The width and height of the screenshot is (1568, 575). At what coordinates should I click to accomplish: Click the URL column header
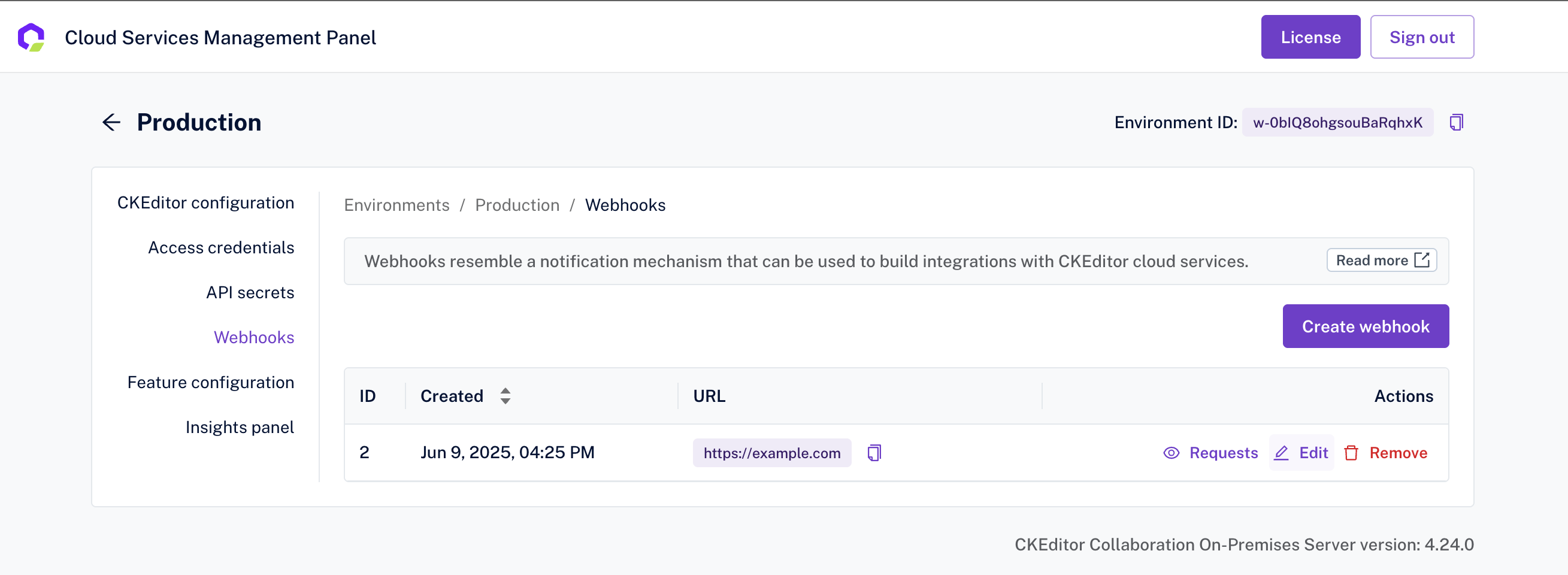pyautogui.click(x=709, y=396)
